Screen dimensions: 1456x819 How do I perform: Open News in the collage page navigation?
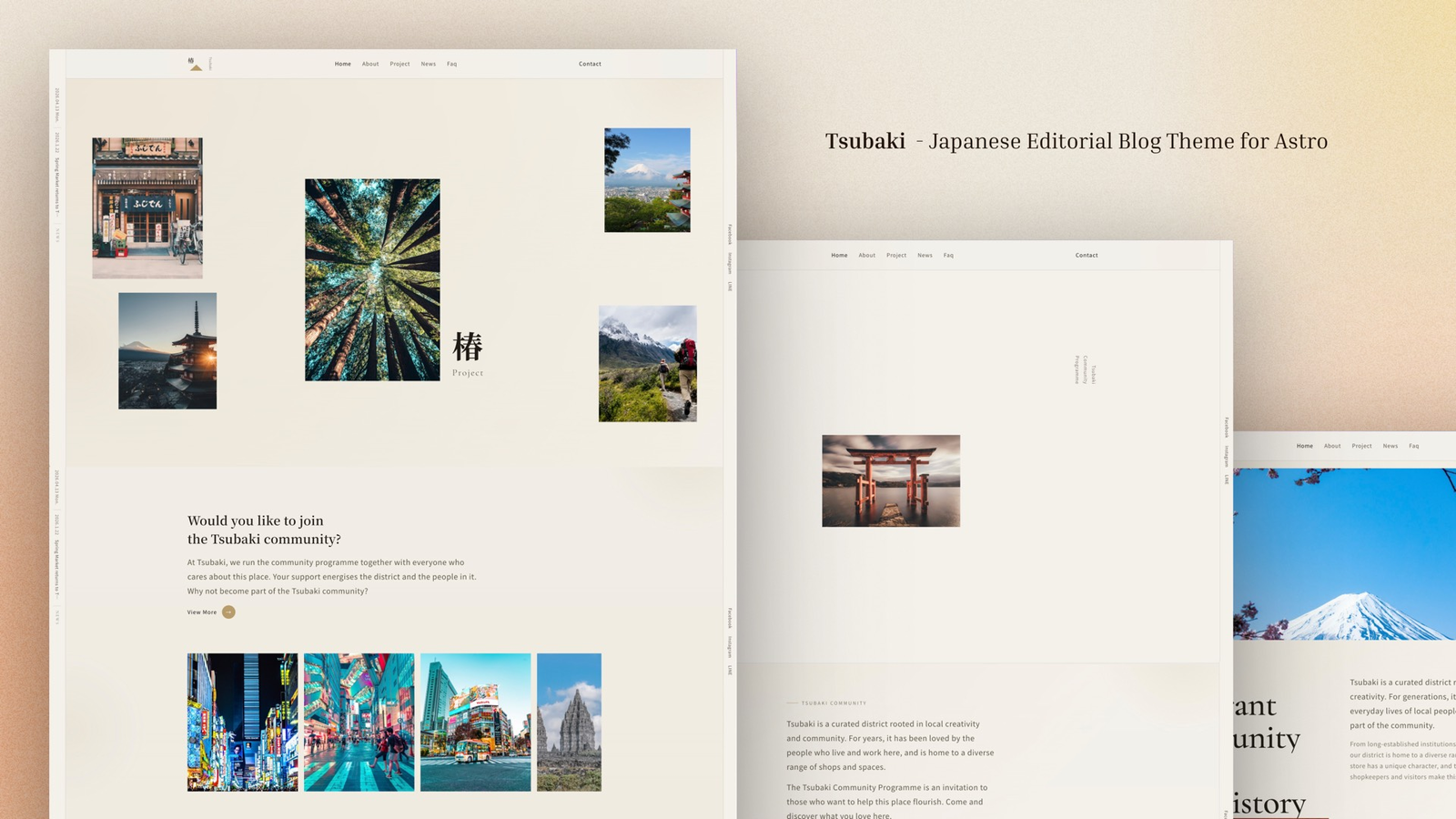[x=429, y=64]
